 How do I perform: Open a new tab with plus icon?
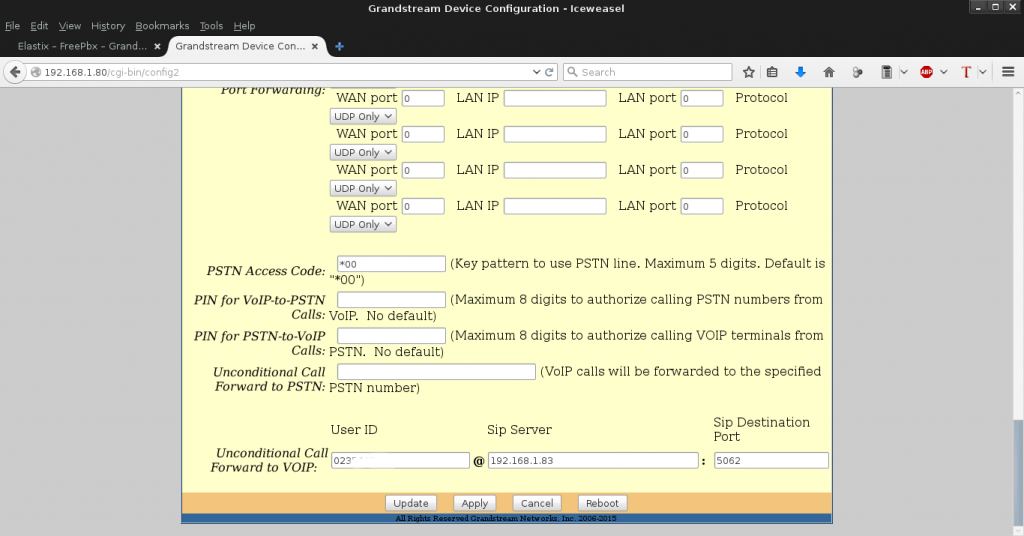click(x=340, y=46)
